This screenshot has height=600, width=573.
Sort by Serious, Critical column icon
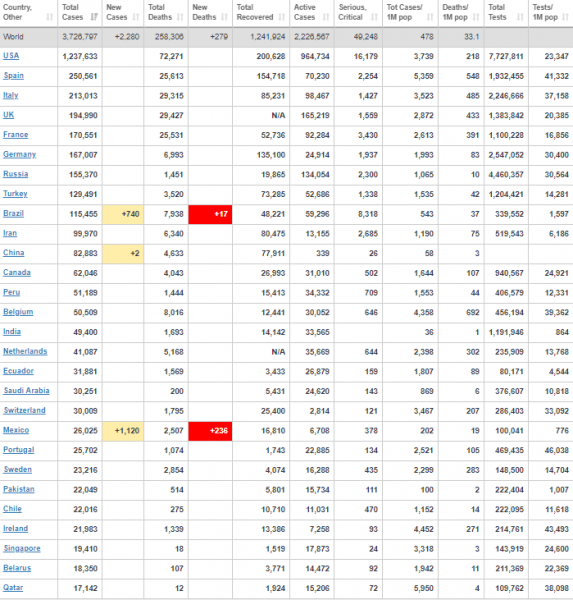(374, 17)
